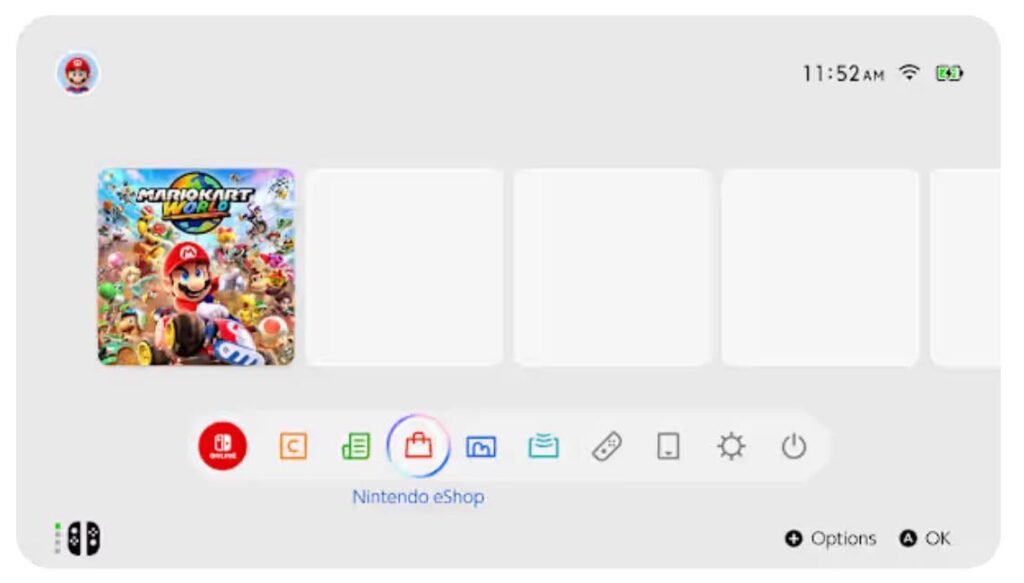Click the Joy-Con status icon bottom left

[x=78, y=538]
